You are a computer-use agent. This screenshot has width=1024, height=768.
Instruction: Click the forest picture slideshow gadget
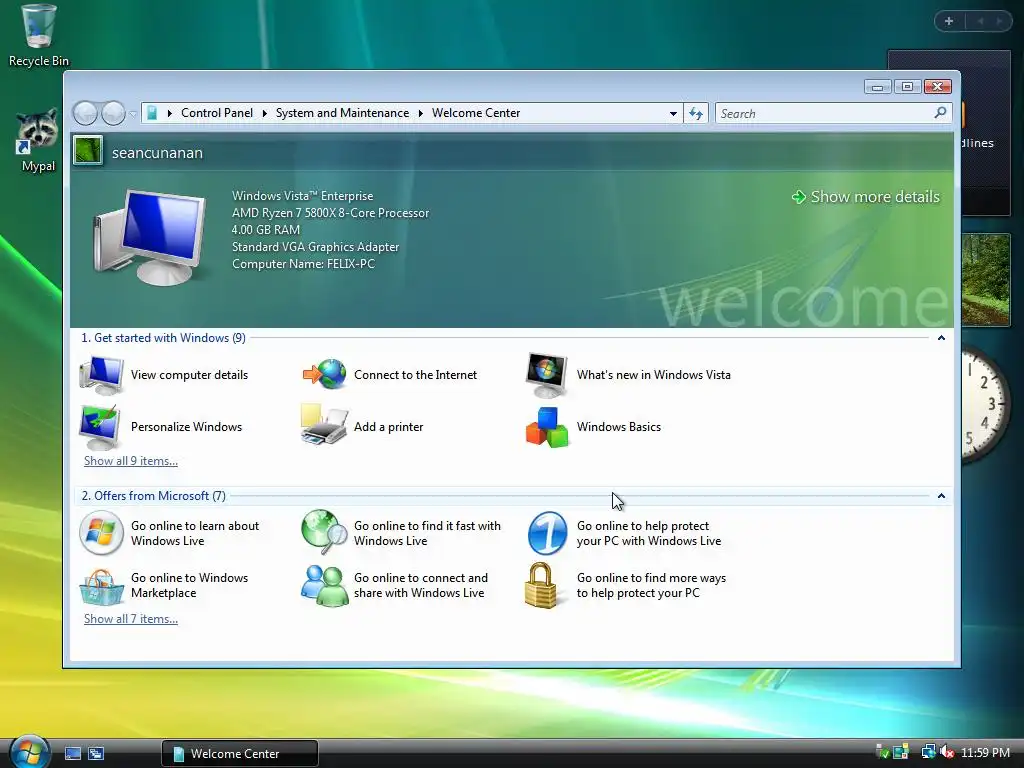pyautogui.click(x=985, y=280)
